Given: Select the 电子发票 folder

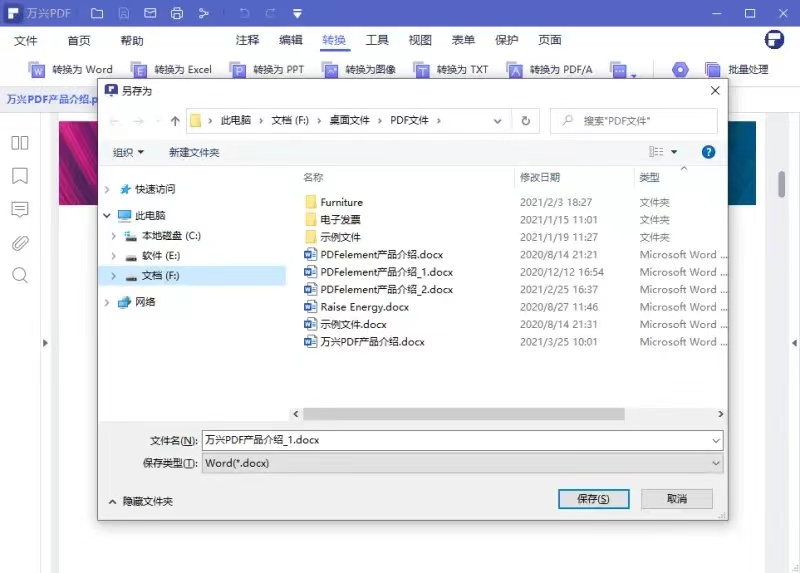Looking at the screenshot, I should pyautogui.click(x=340, y=220).
